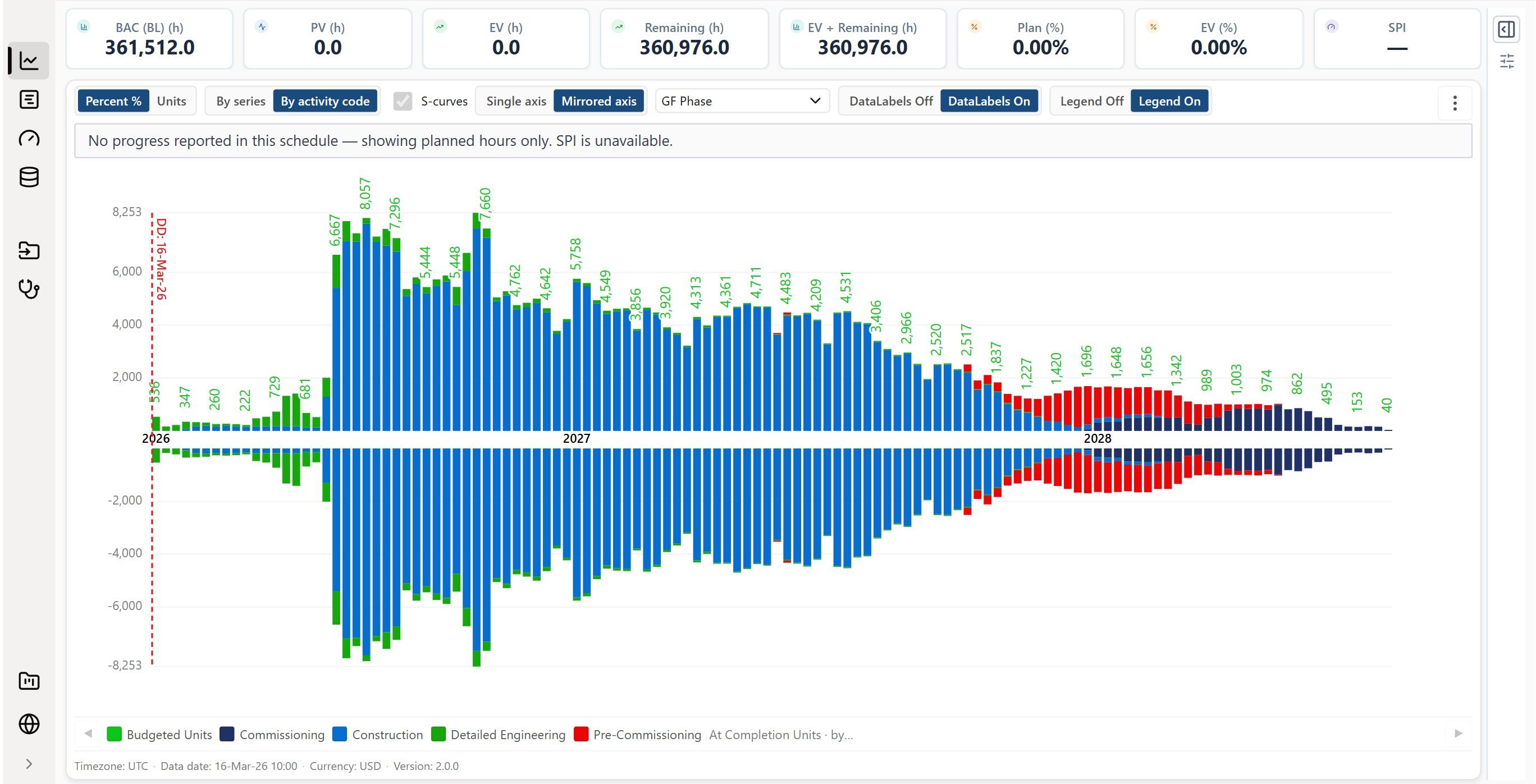Collapse the right side panel icon
Image resolution: width=1536 pixels, height=784 pixels.
[x=1506, y=29]
